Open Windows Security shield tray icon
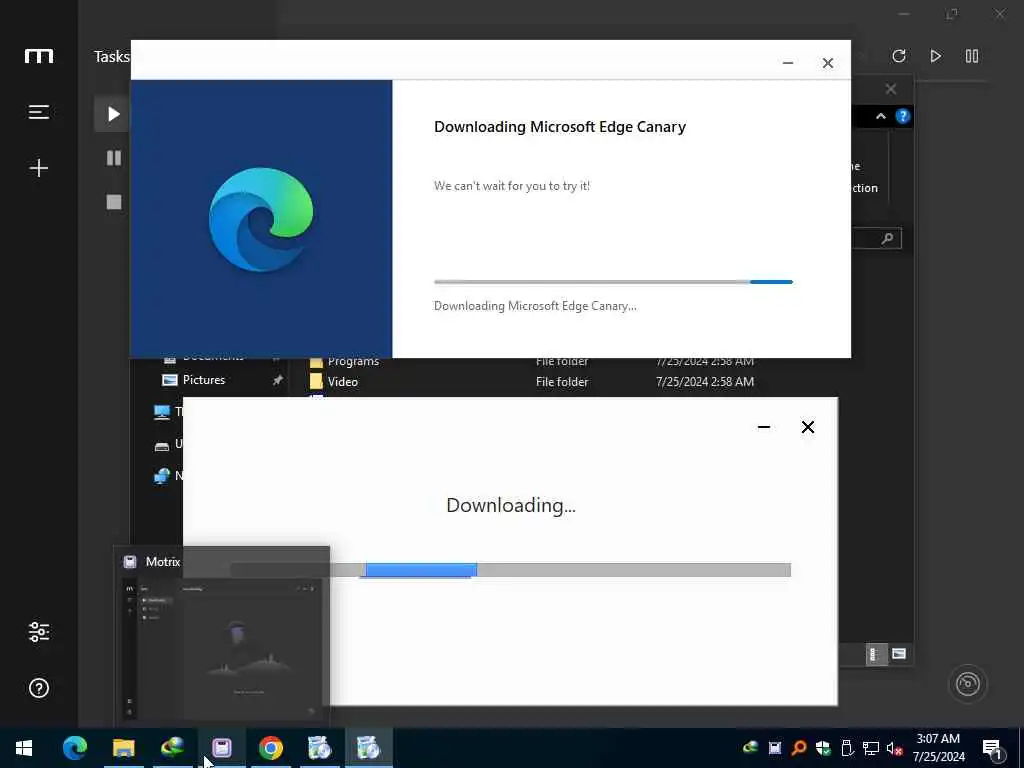Screen dimensions: 1024x768 [823, 748]
